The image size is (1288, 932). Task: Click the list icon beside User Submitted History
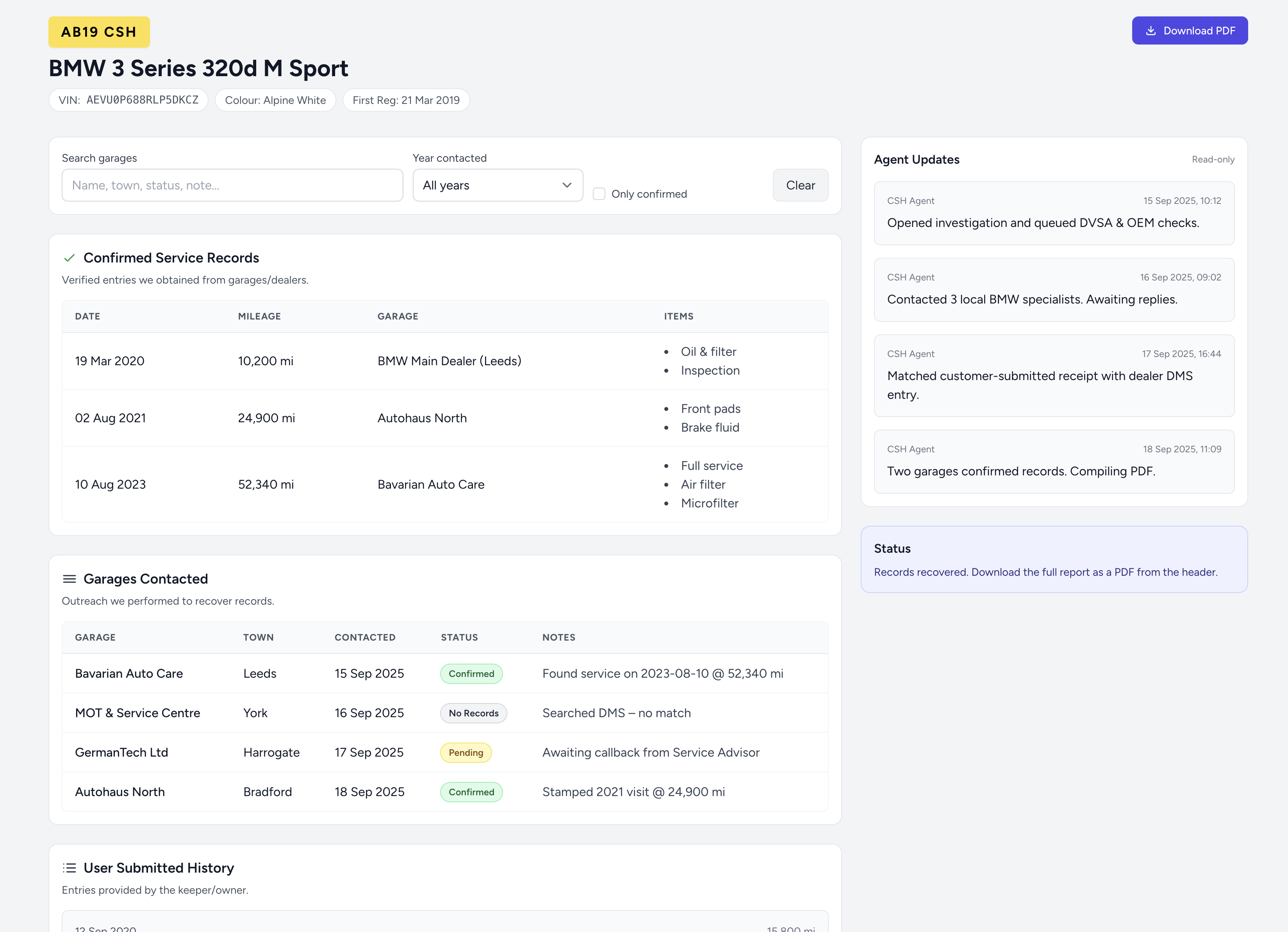point(69,868)
